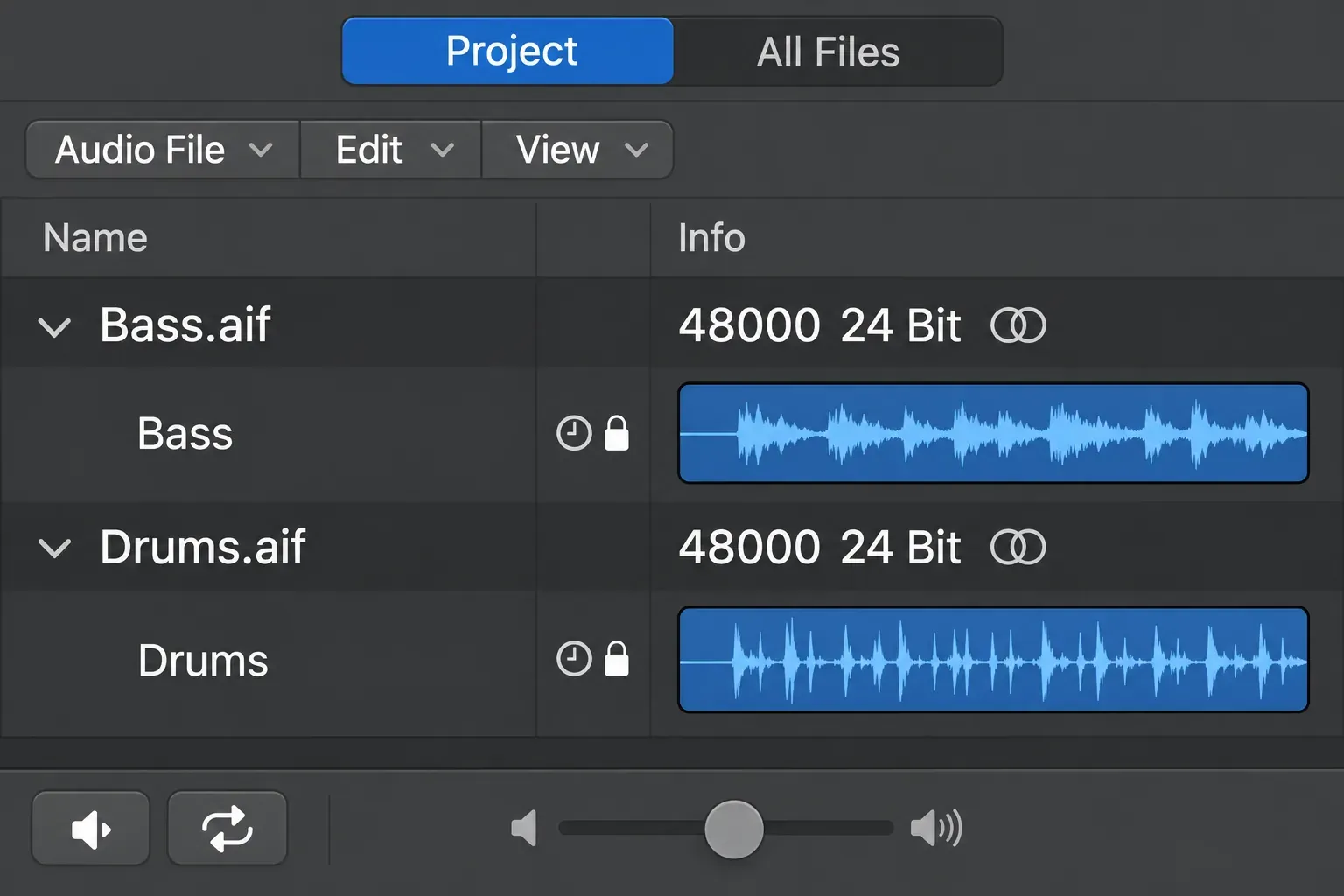Open the Edit dropdown menu
The width and height of the screenshot is (1344, 896).
click(x=391, y=150)
